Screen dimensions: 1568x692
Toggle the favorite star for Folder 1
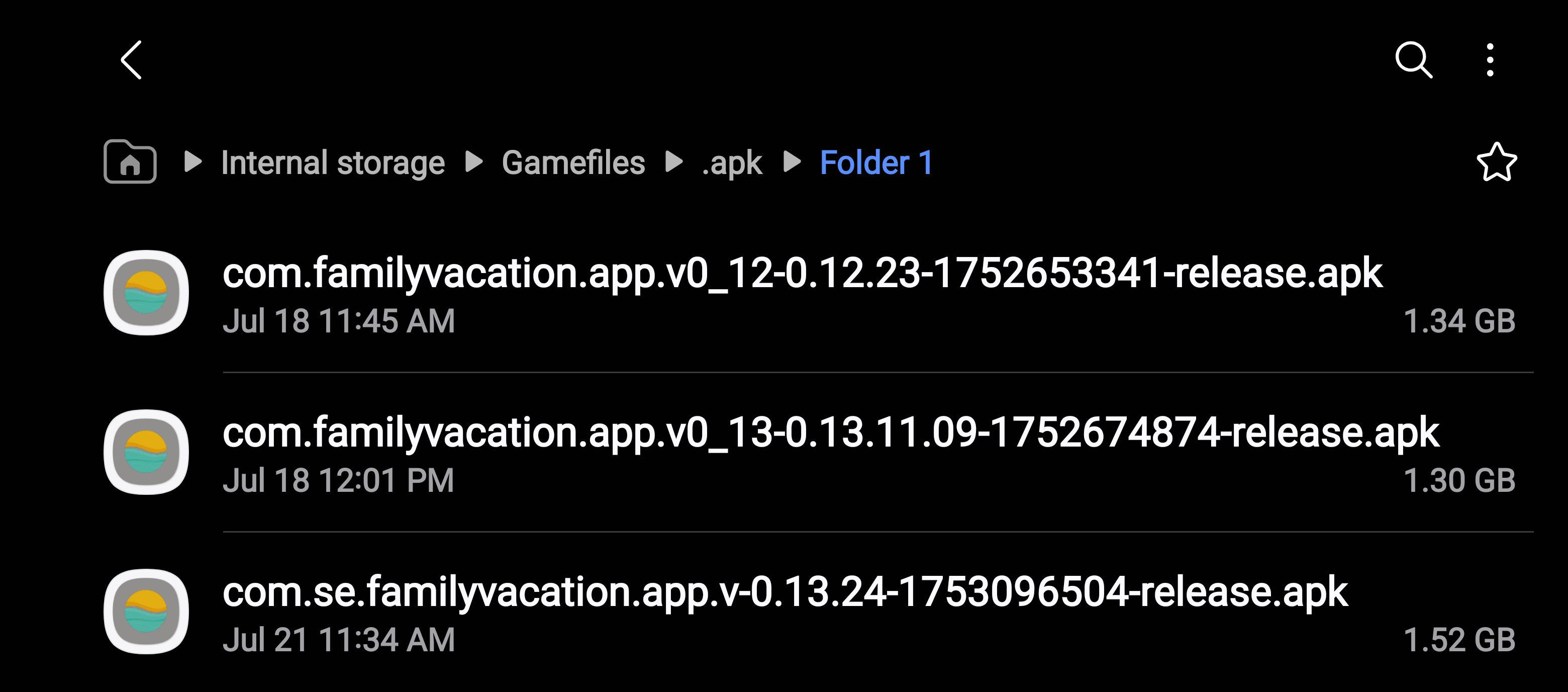tap(1496, 162)
